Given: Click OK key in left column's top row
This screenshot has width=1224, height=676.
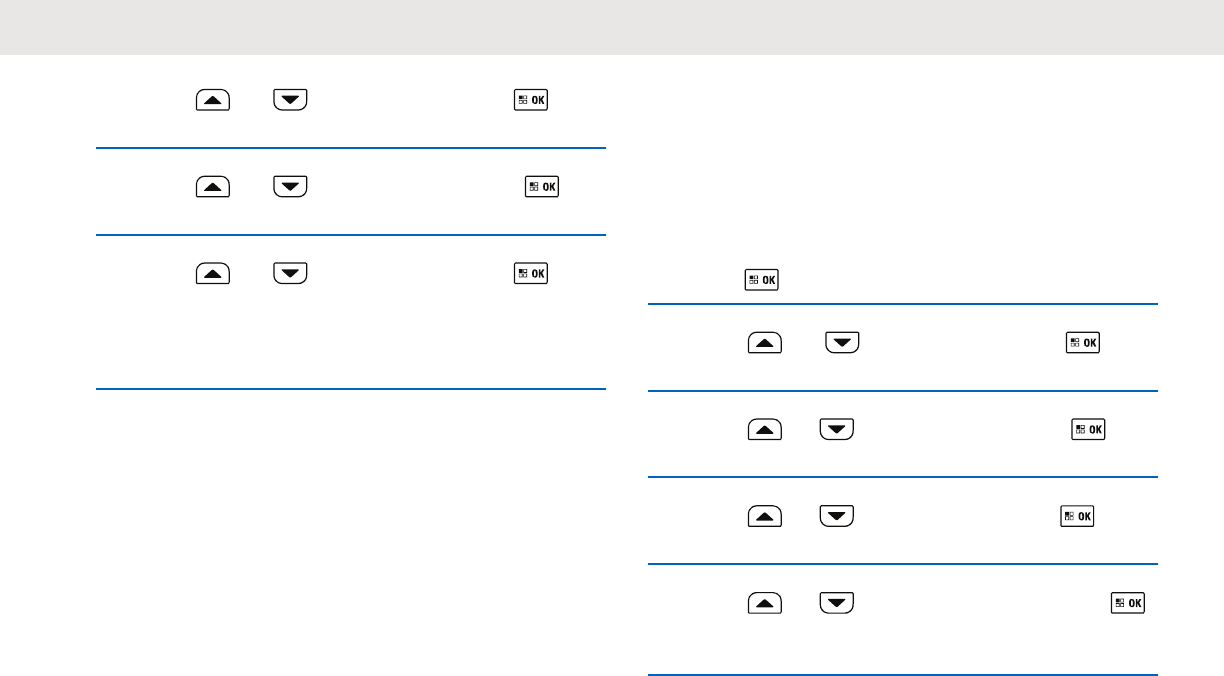Looking at the screenshot, I should pyautogui.click(x=531, y=100).
